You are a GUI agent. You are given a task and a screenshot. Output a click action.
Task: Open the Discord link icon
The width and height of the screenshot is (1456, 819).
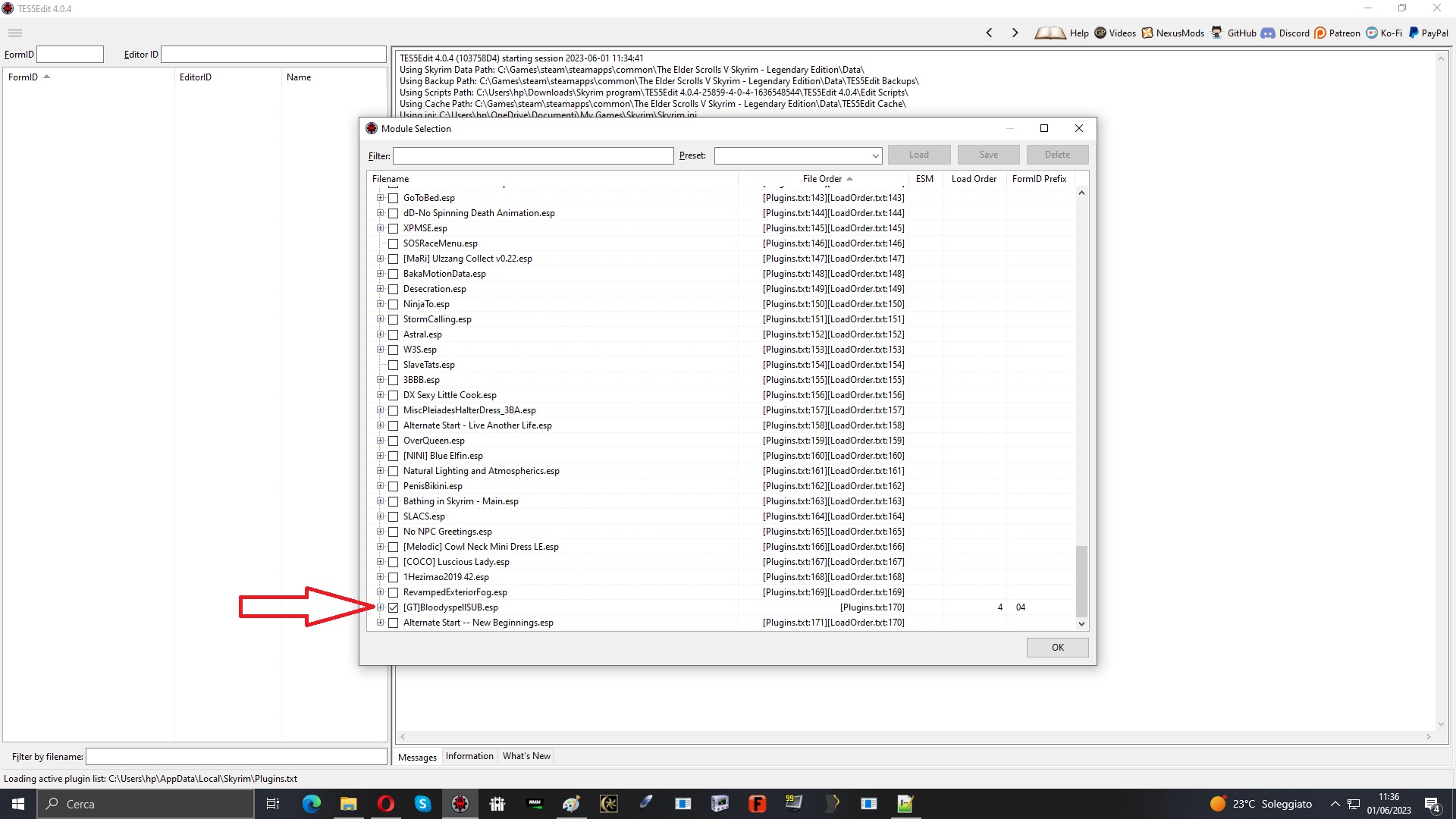[x=1268, y=33]
